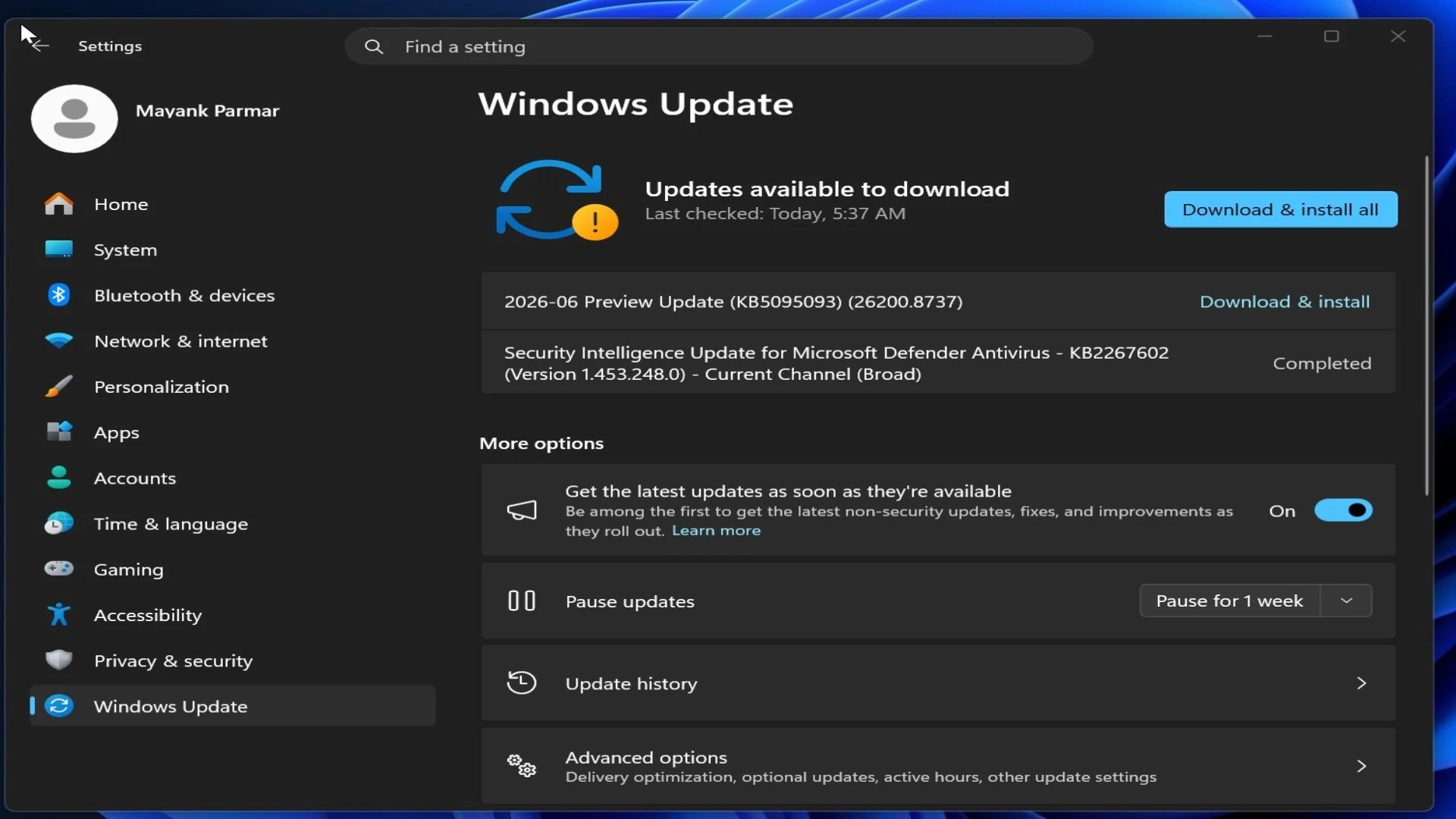This screenshot has width=1456, height=819.
Task: Click the Gaming controller icon
Action: (x=59, y=569)
